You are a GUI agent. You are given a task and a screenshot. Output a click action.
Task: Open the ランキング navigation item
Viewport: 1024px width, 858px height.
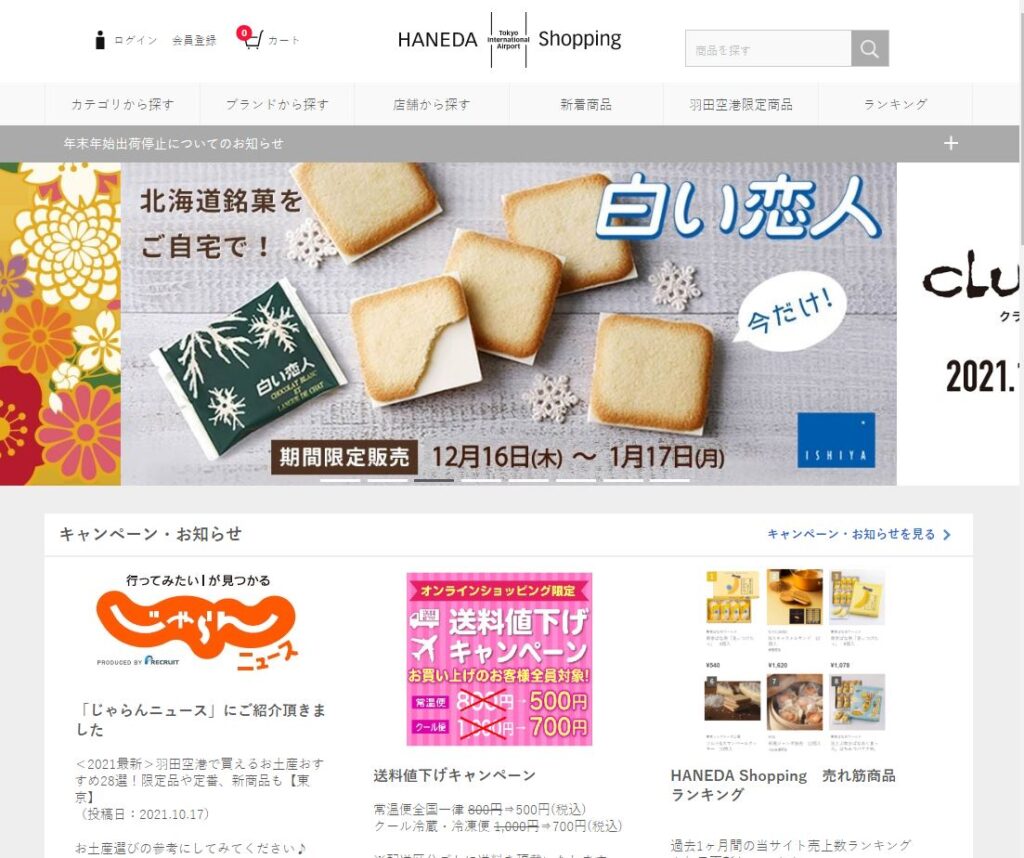pos(895,104)
